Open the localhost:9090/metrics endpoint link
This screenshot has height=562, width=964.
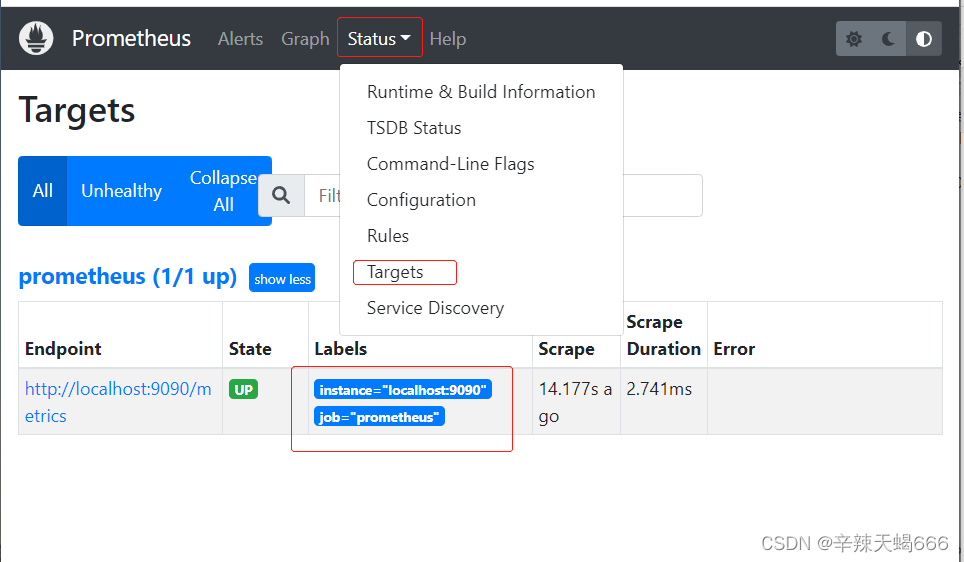pyautogui.click(x=118, y=402)
